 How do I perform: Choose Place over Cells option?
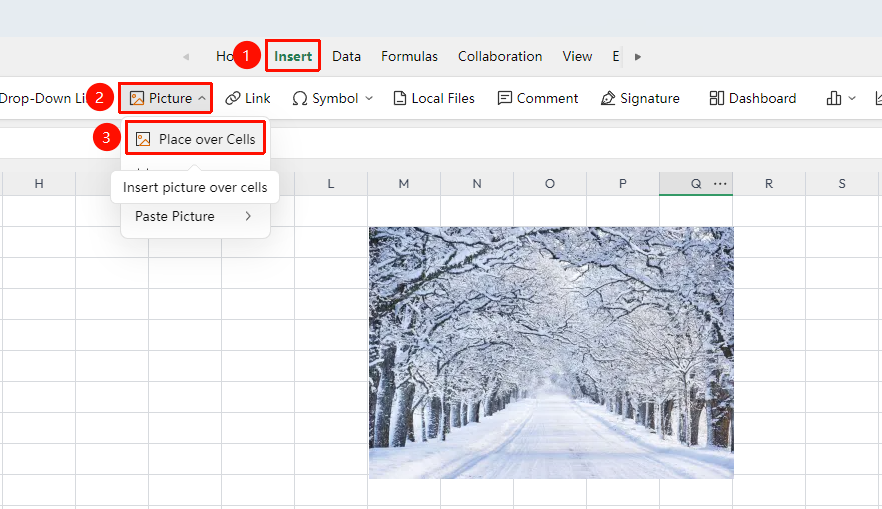pos(195,139)
